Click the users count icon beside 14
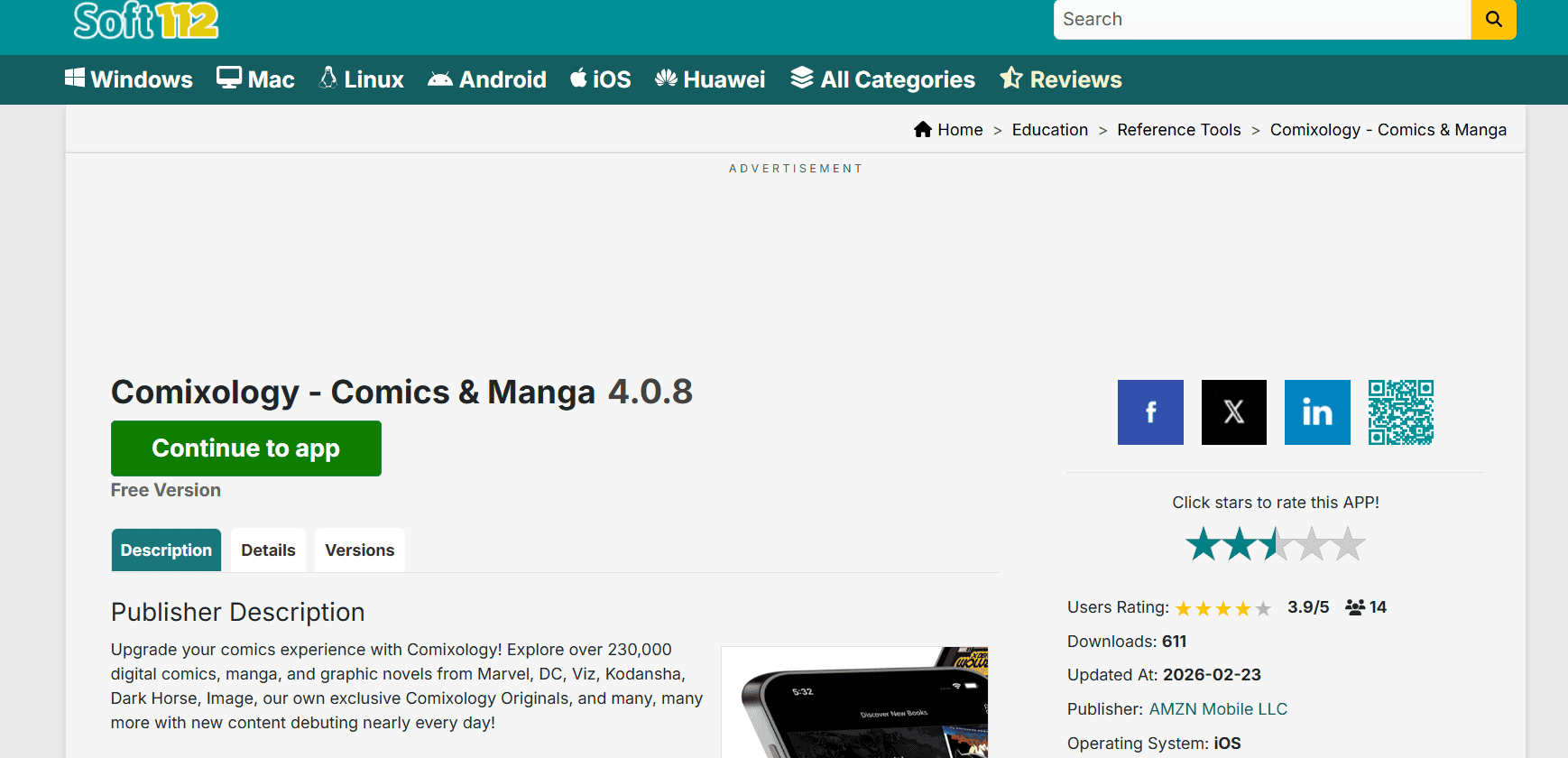 [1354, 607]
